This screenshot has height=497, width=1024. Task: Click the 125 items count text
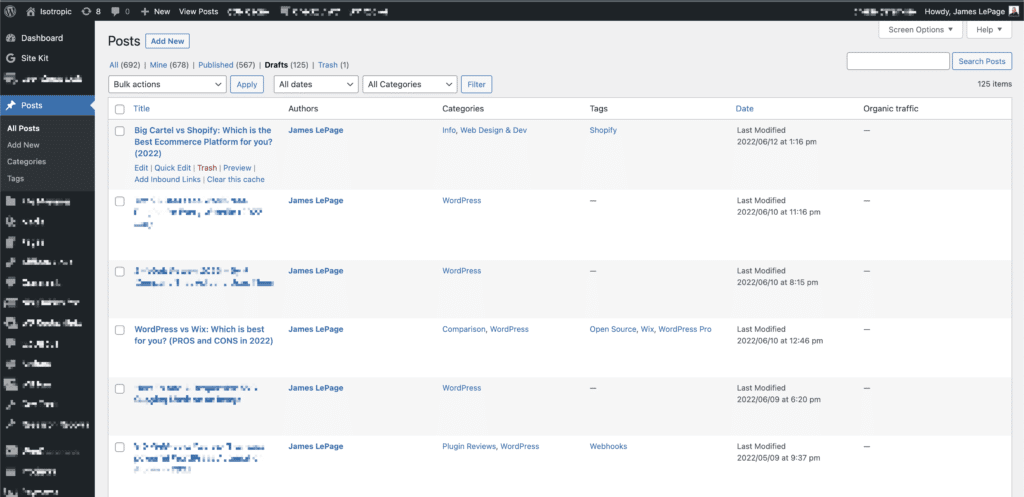[995, 84]
